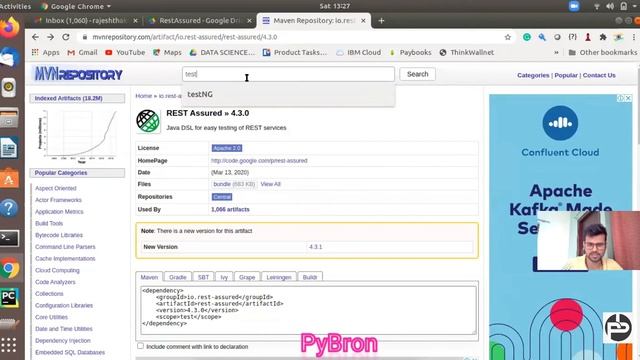Screen dimensions: 640x360
Task: Open the Aspect Oriented category
Action: pyautogui.click(x=56, y=188)
